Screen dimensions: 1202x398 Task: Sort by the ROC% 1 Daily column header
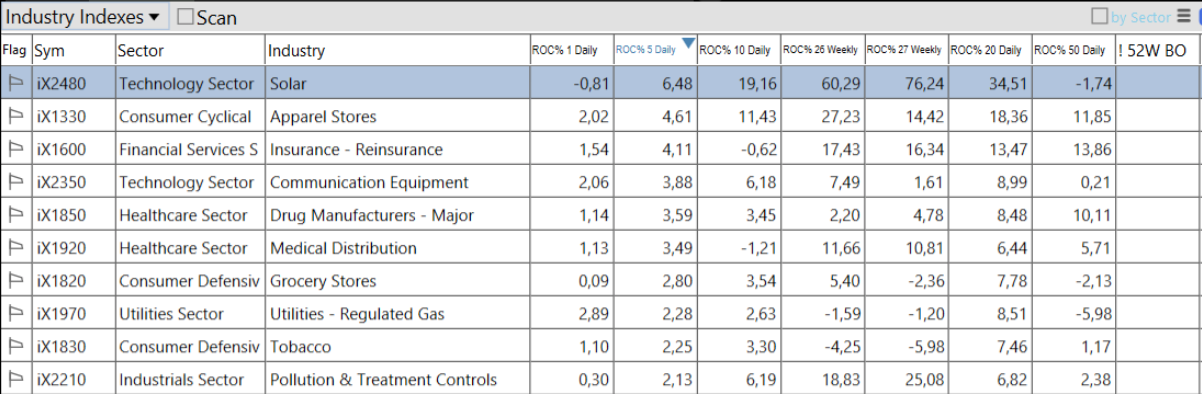571,50
